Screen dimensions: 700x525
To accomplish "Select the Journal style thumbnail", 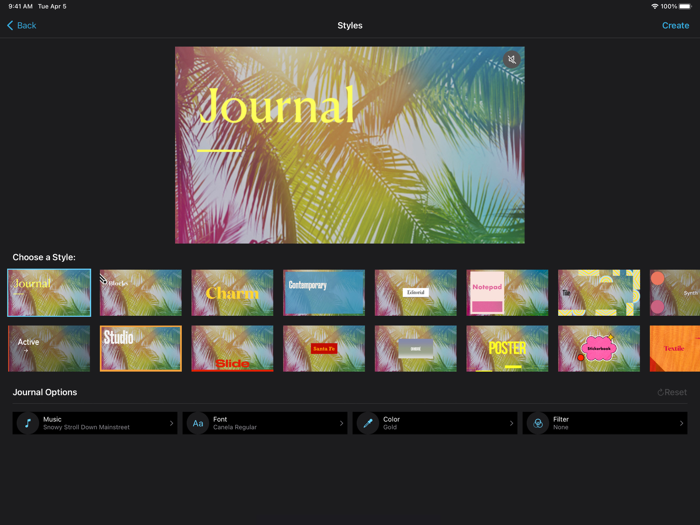I will [x=49, y=293].
